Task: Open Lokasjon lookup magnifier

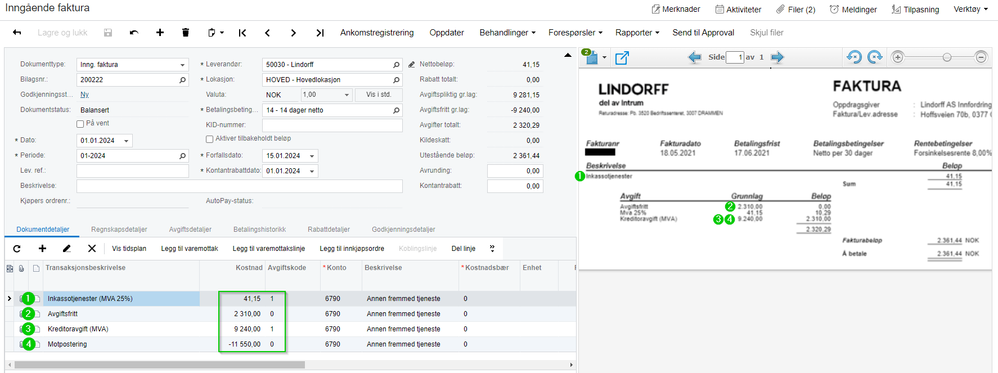Action: 396,80
